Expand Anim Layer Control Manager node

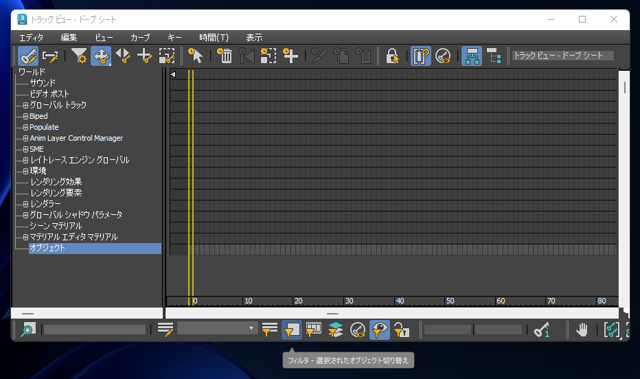pyautogui.click(x=25, y=138)
